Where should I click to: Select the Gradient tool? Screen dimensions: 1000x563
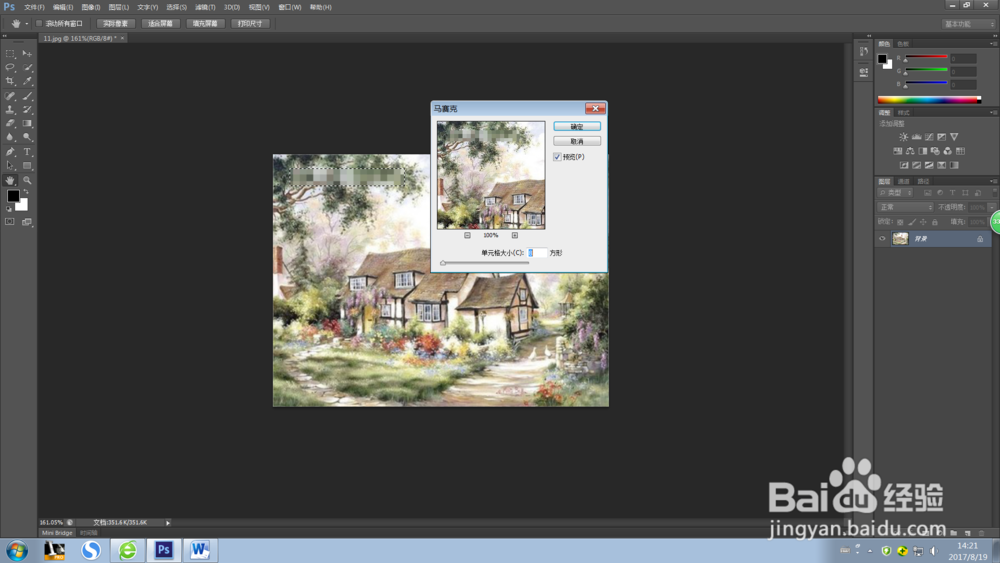[x=27, y=123]
